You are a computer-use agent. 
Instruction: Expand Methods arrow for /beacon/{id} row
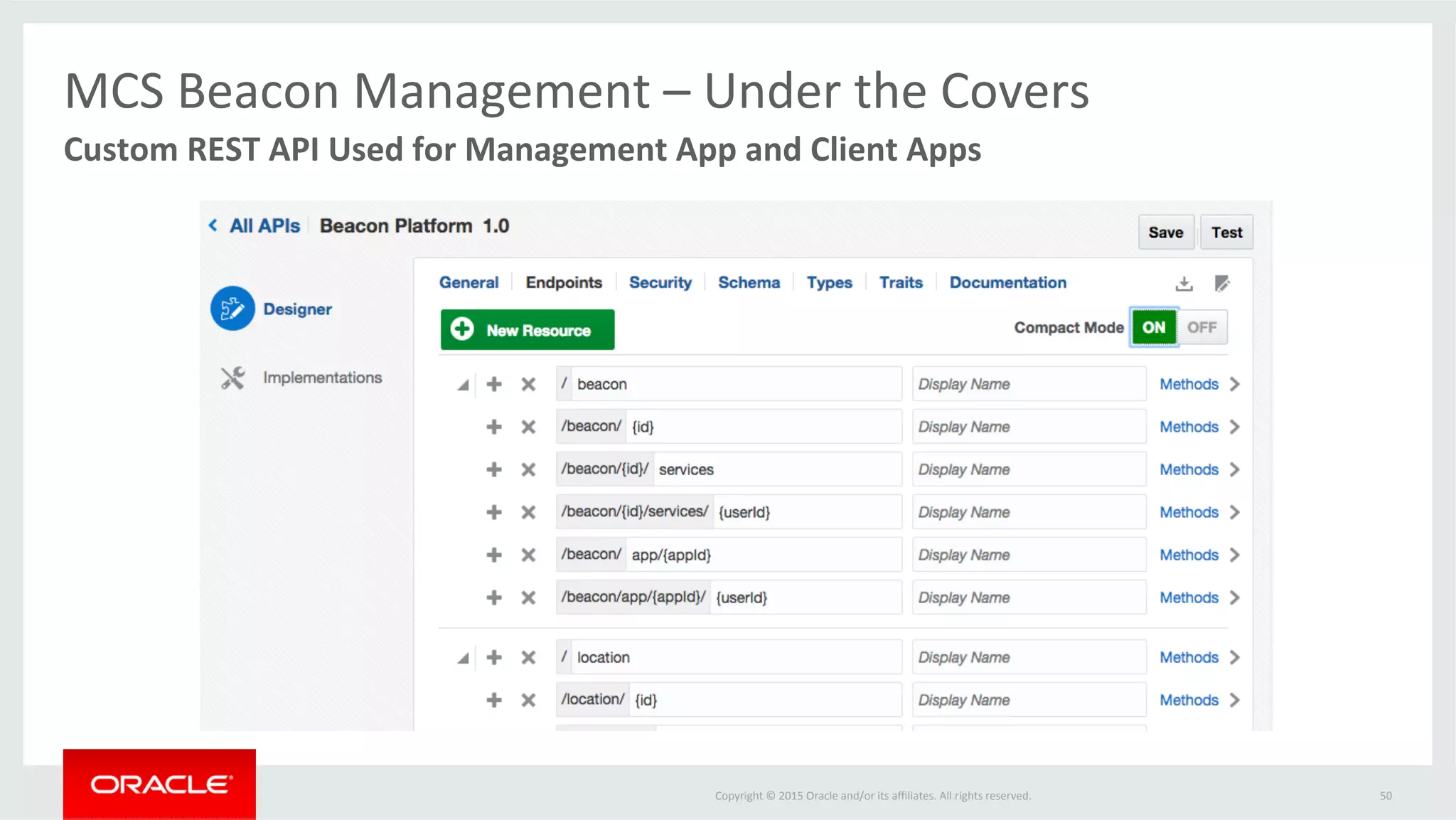point(1235,427)
